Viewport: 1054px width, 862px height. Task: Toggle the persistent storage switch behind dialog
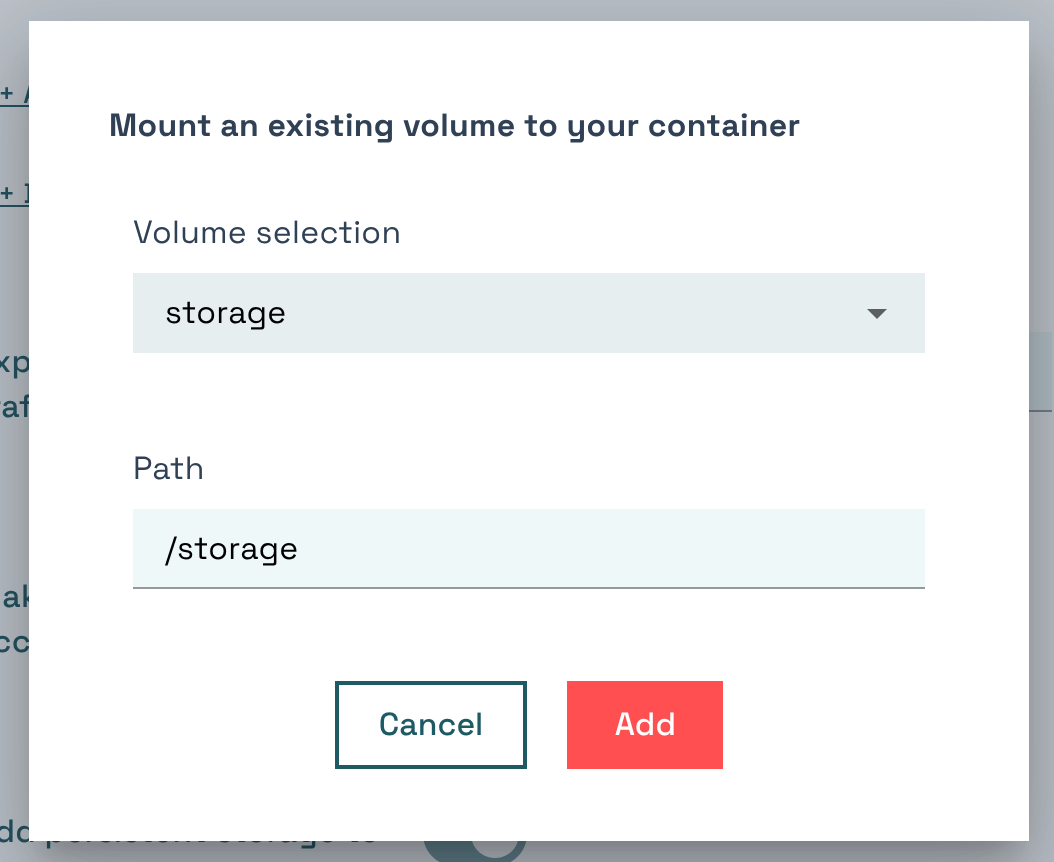click(x=475, y=850)
